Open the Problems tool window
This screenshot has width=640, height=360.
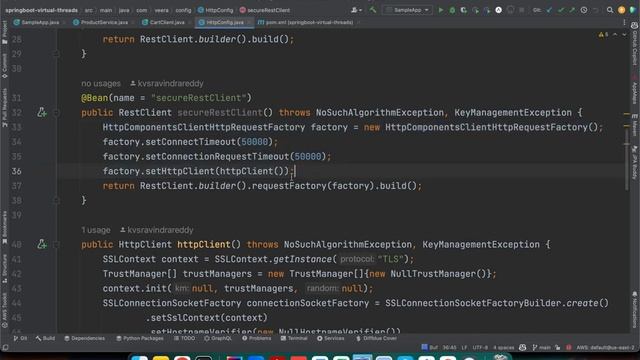click(x=256, y=338)
